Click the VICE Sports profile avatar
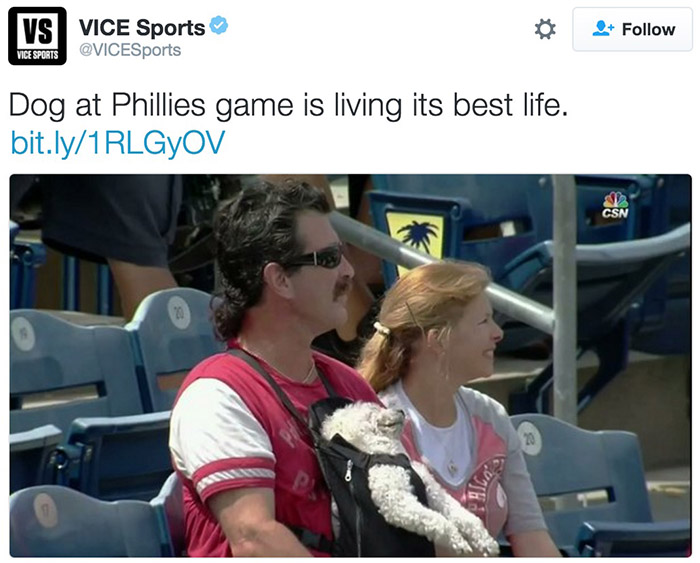 37,36
